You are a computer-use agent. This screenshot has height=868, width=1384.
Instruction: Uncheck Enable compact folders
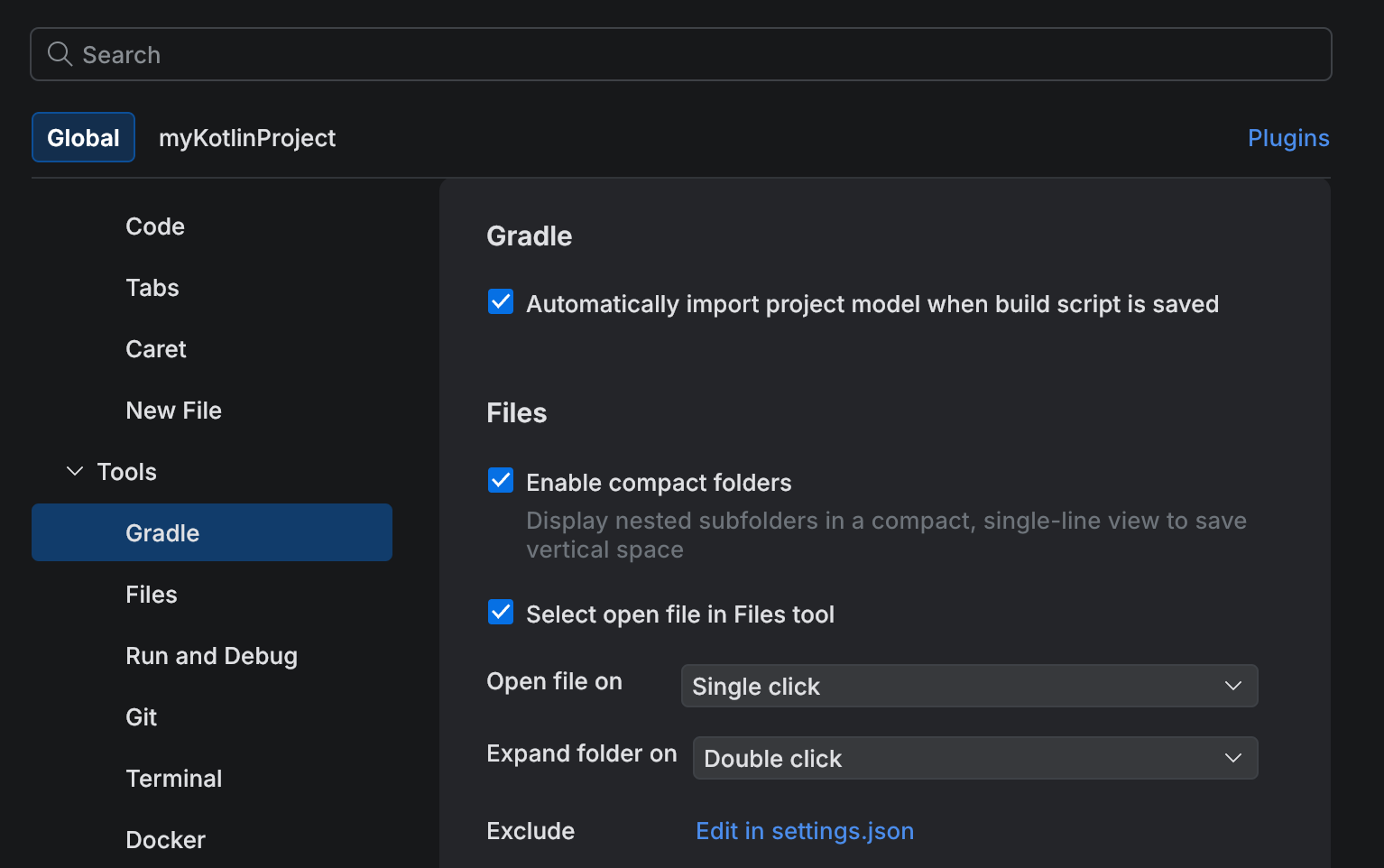point(501,480)
